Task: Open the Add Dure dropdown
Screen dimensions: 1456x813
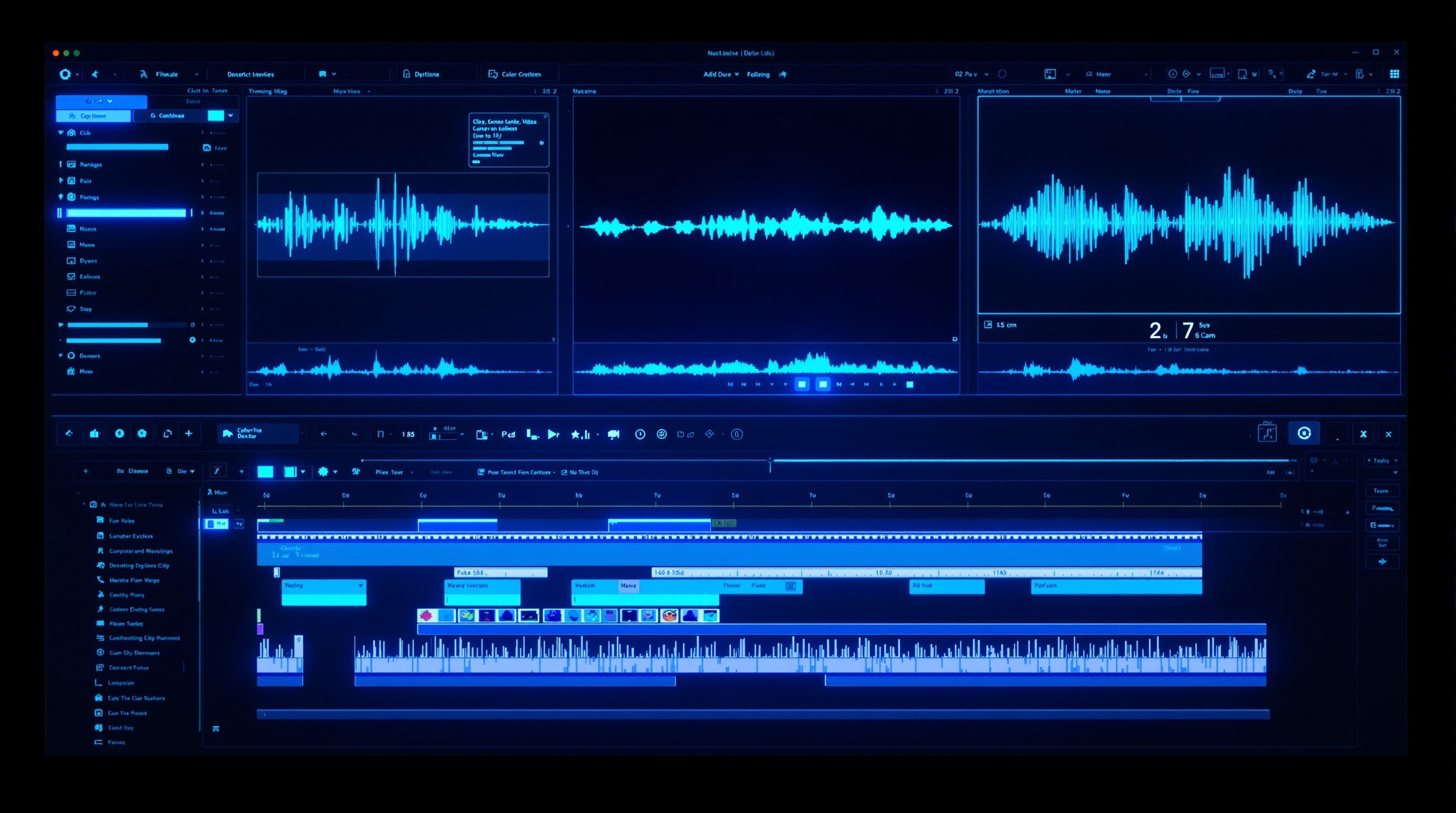Action: click(721, 74)
